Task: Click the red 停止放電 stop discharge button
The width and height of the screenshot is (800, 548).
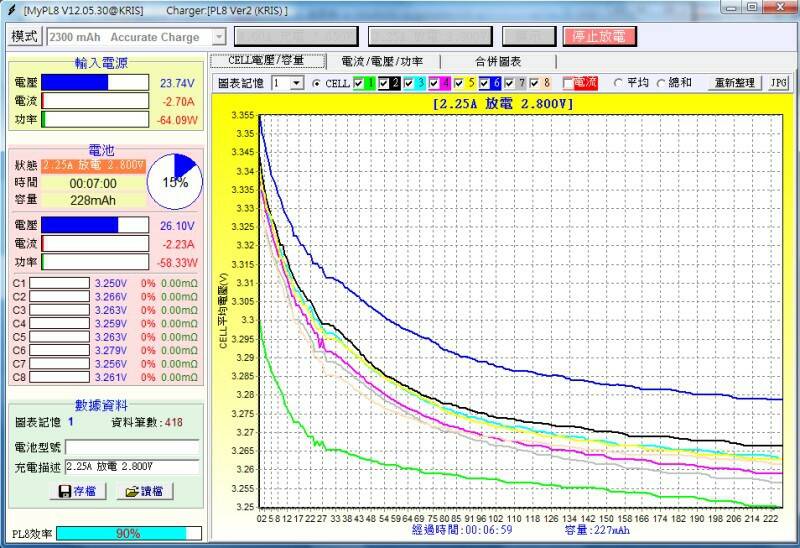Action: tap(599, 37)
